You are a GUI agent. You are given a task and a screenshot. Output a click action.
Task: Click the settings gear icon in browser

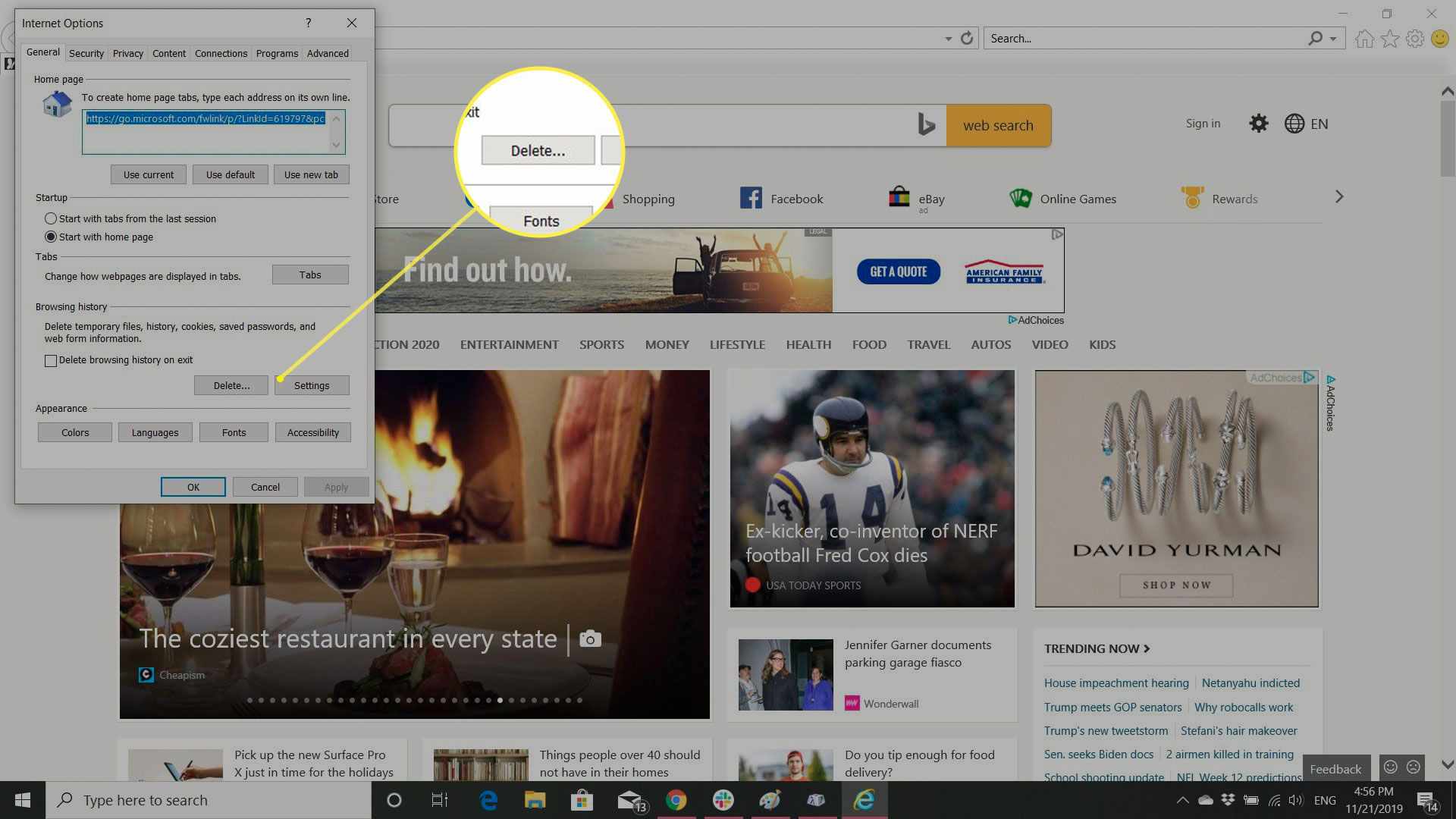[x=1416, y=39]
